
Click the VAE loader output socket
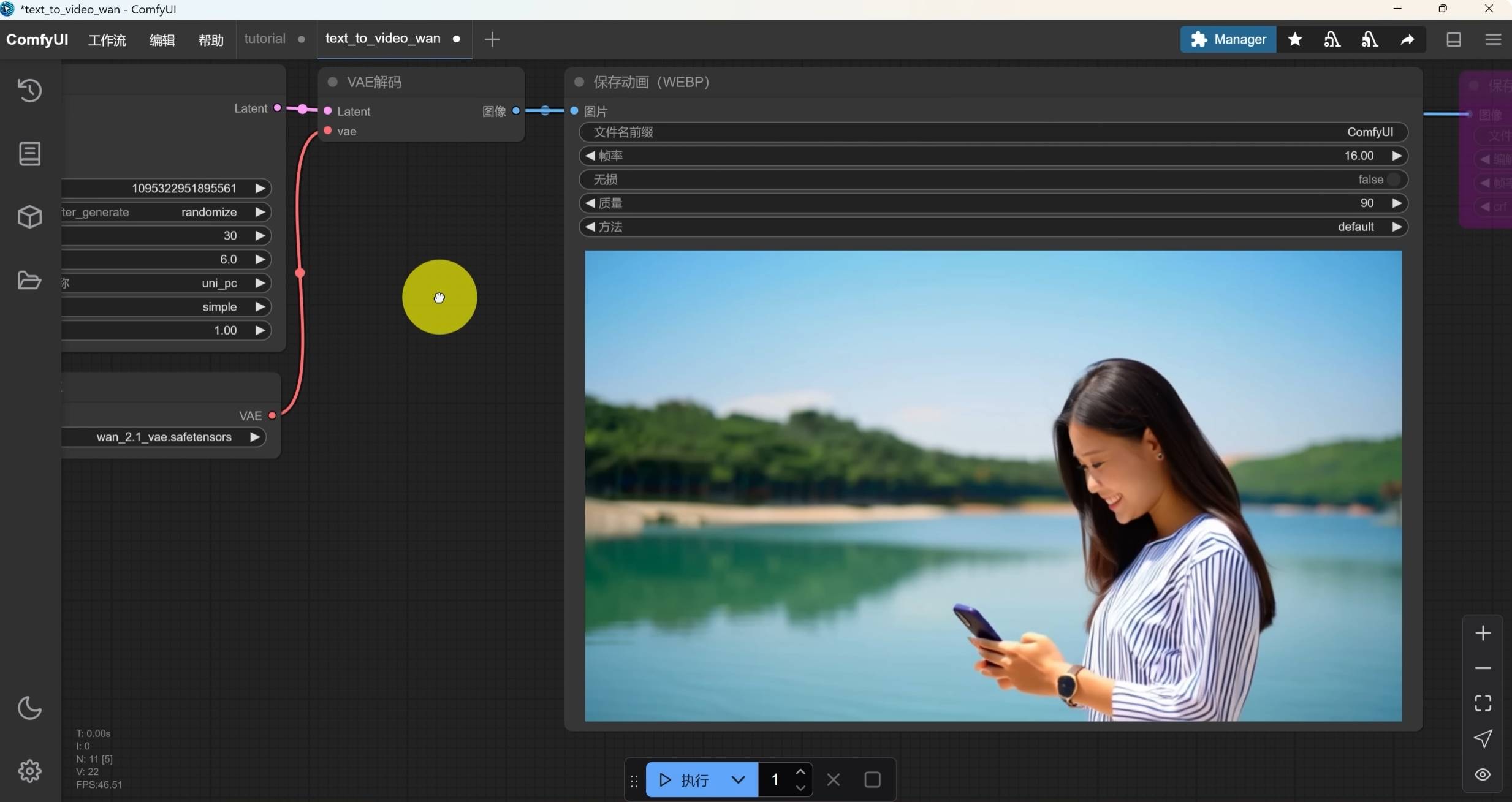point(272,415)
